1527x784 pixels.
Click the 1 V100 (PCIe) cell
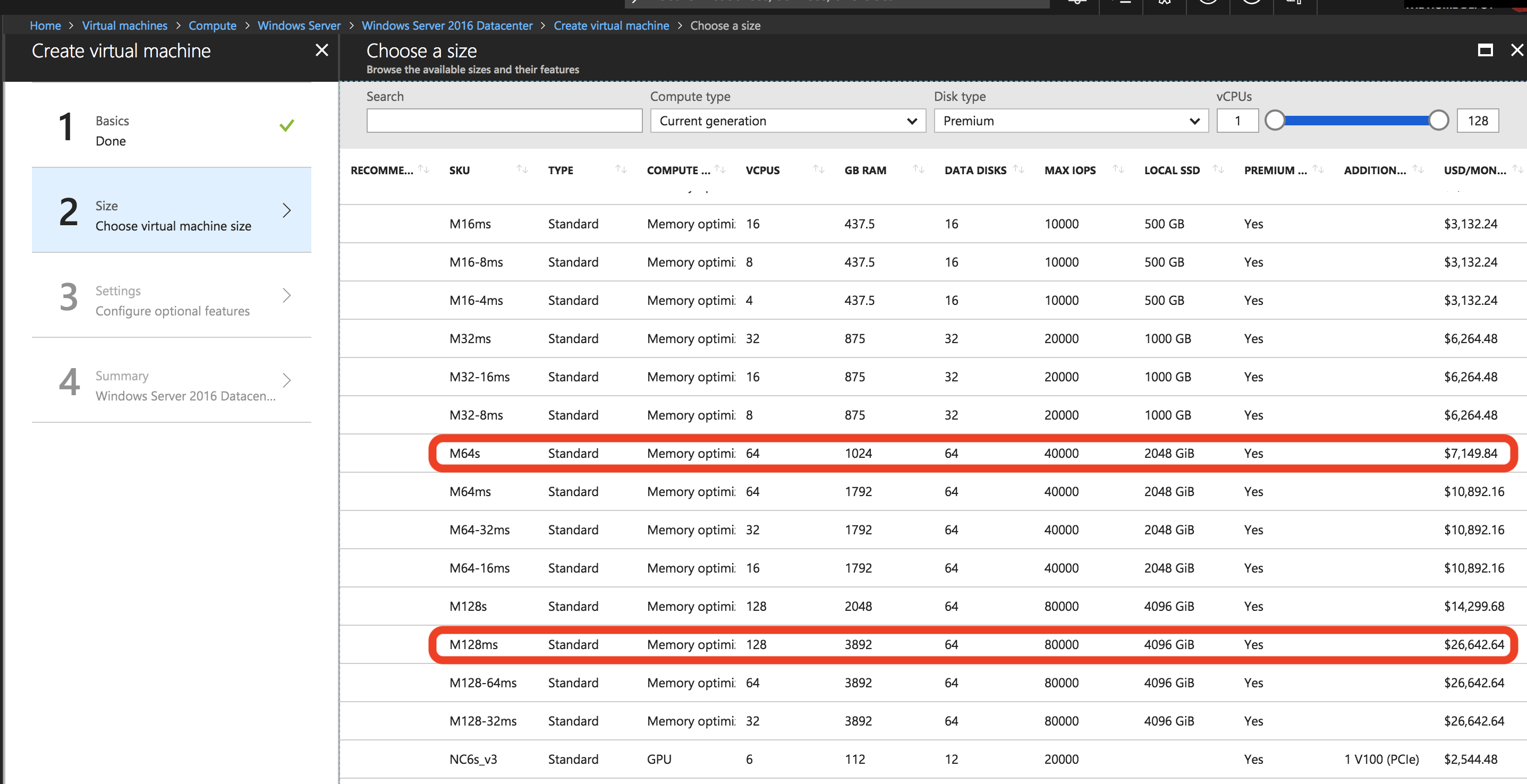[1381, 759]
